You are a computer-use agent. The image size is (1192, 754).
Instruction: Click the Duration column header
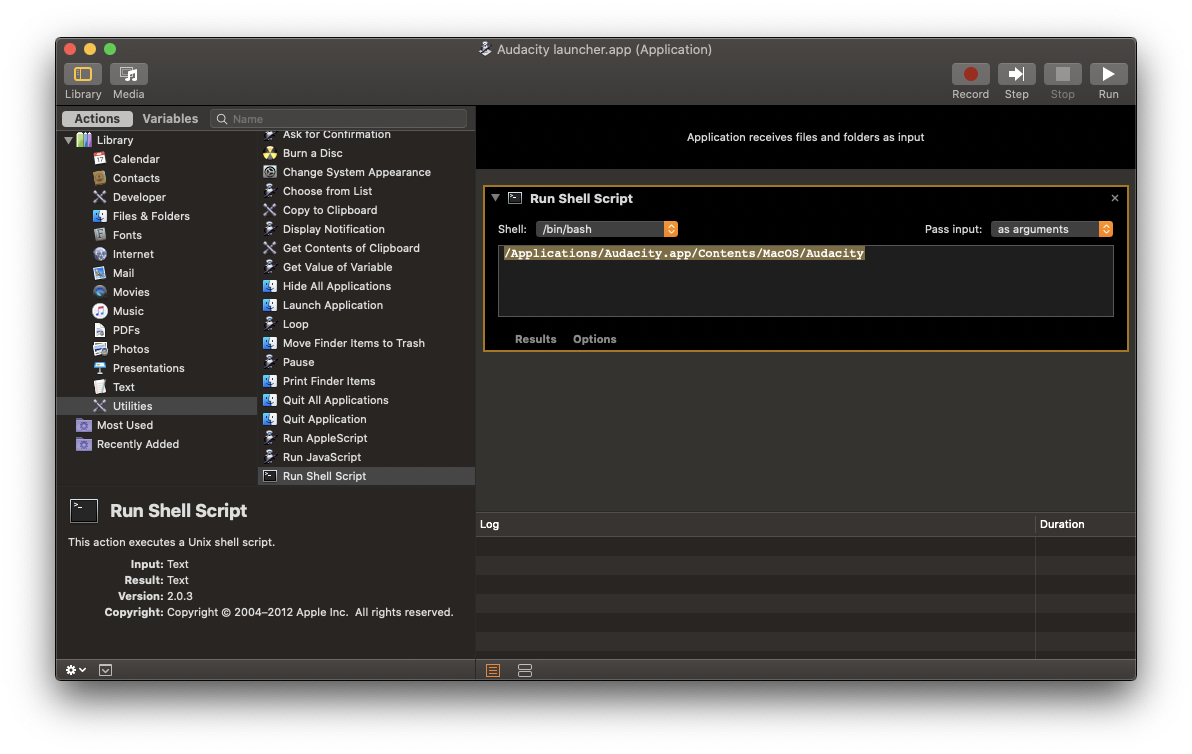click(1086, 524)
